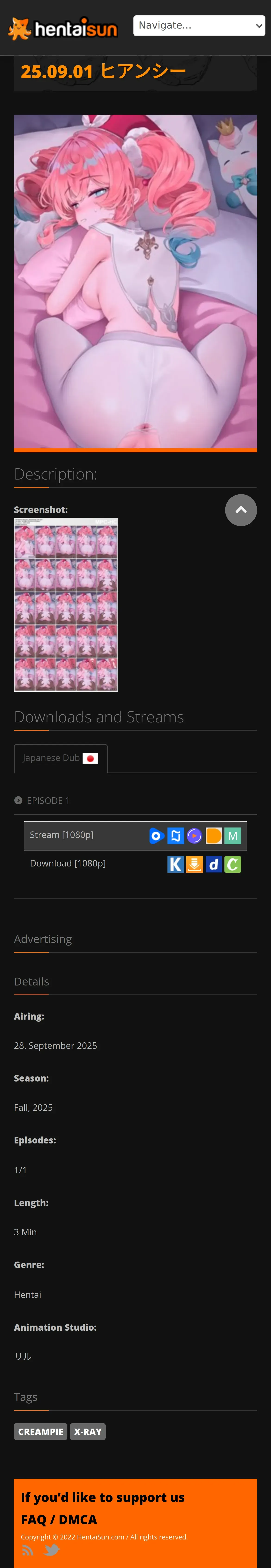Open the Navigate dropdown menu
This screenshot has width=271, height=1568.
pos(199,26)
